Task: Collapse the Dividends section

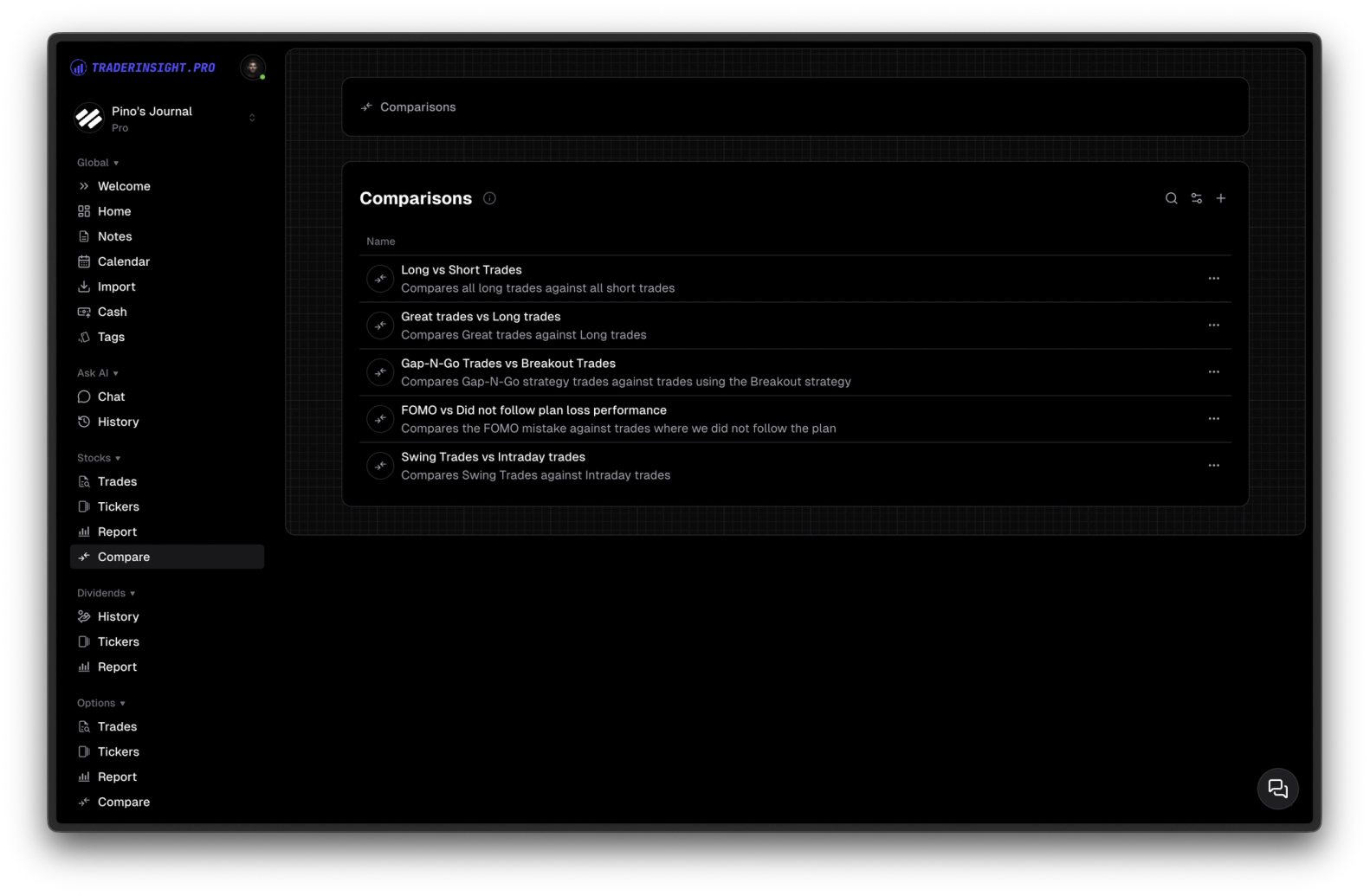Action: click(x=107, y=593)
